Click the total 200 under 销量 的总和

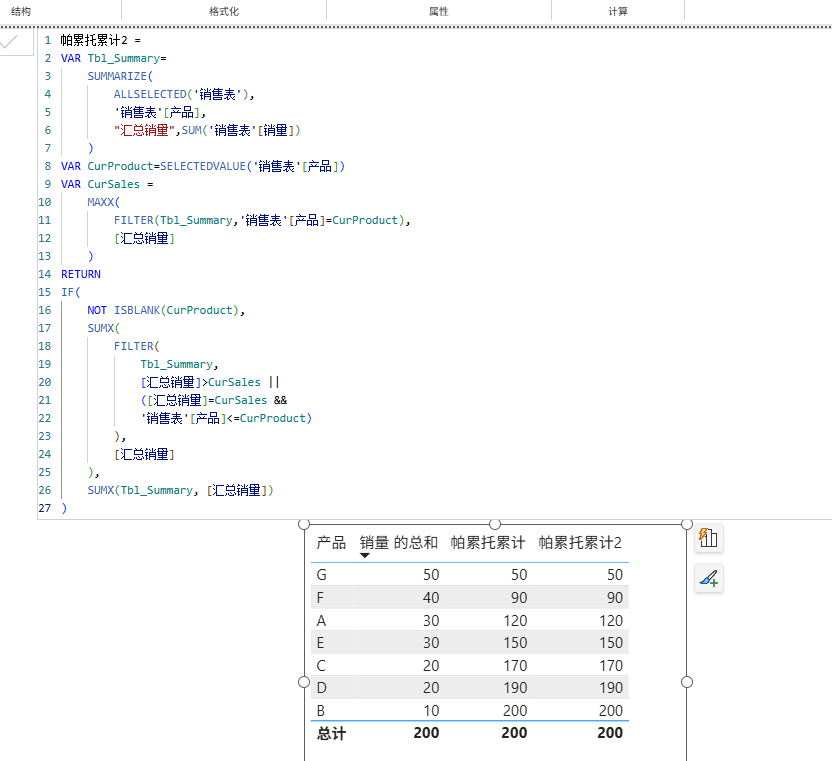pyautogui.click(x=426, y=733)
